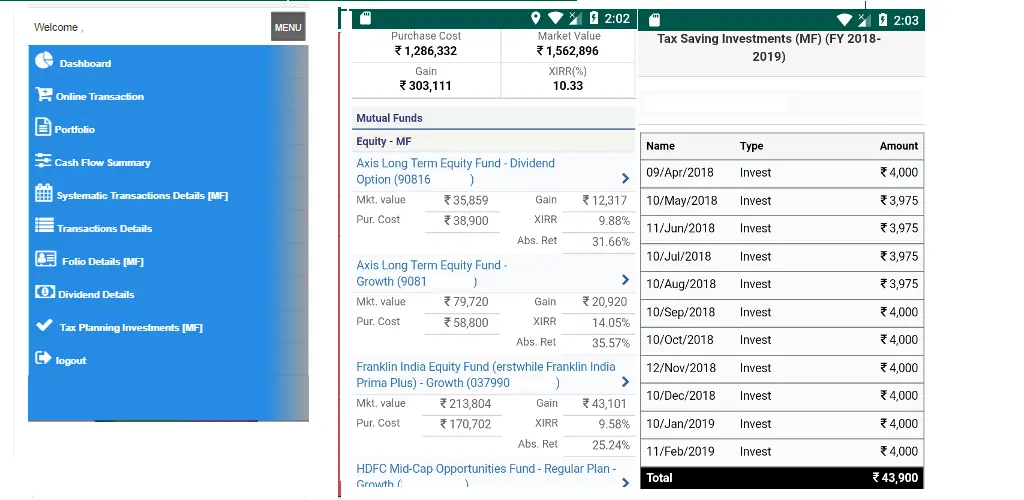Click the Online Transaction cart icon
This screenshot has width=1024, height=500.
tap(44, 95)
